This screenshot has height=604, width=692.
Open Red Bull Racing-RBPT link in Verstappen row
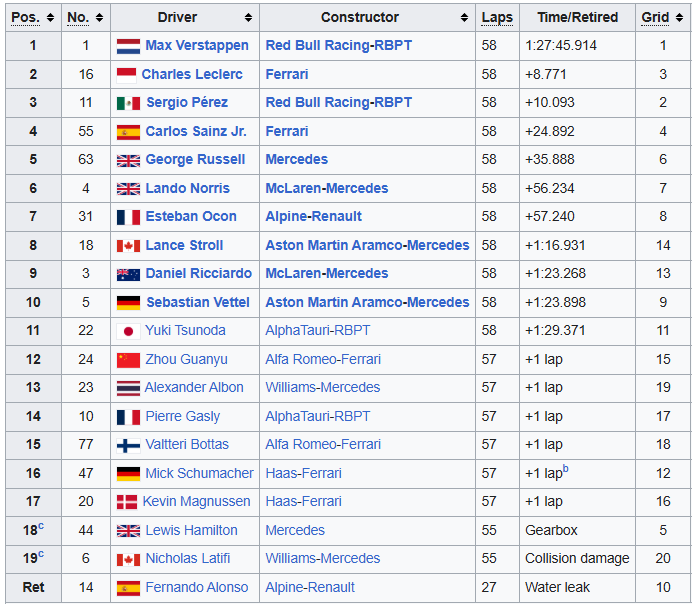[x=338, y=45]
